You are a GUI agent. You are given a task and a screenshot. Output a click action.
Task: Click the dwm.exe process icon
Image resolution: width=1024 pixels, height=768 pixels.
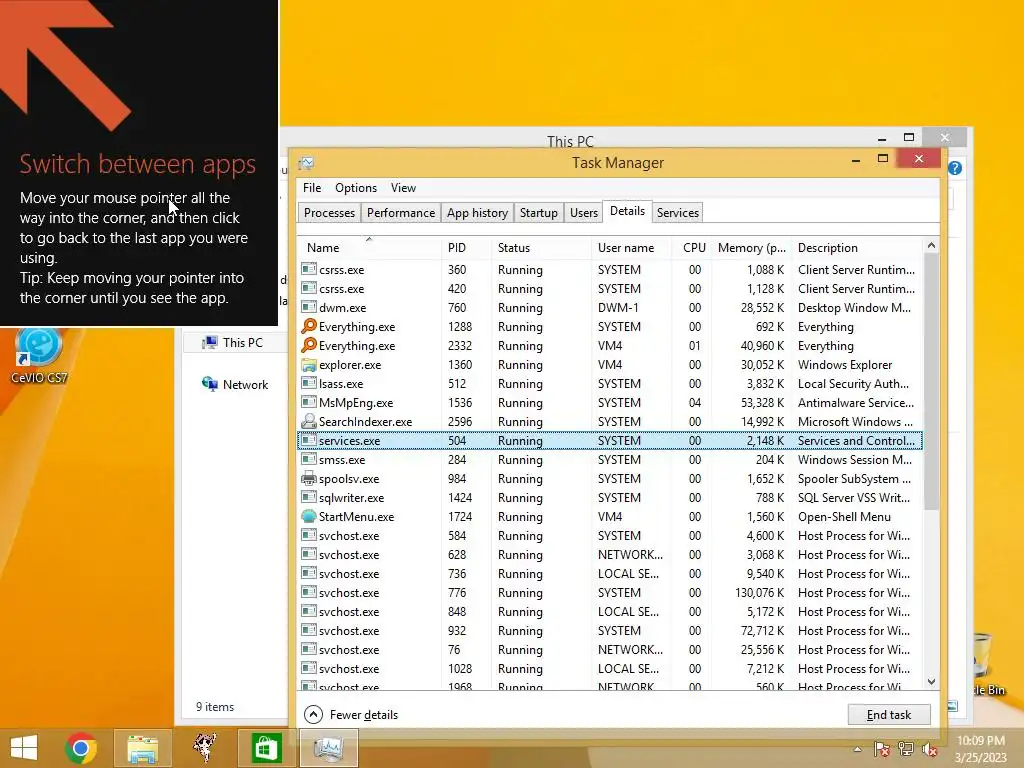pos(309,307)
